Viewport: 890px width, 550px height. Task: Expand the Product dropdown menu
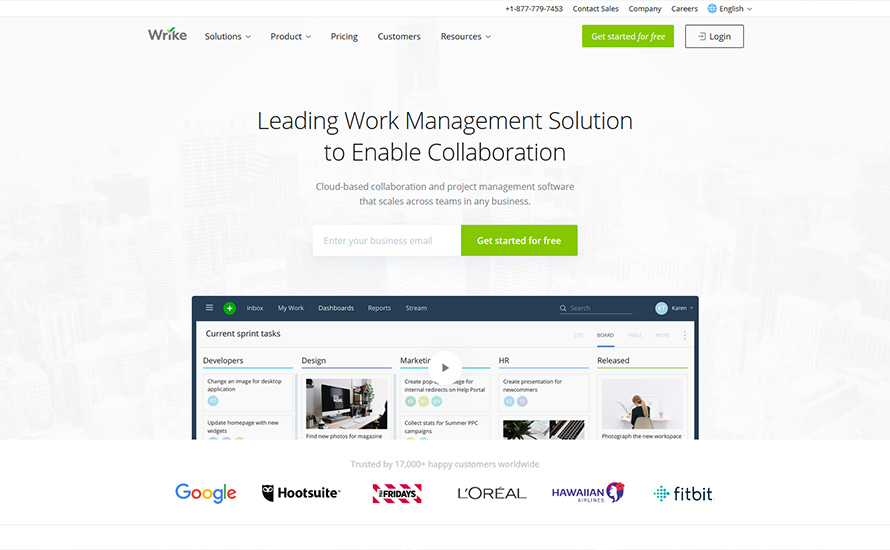291,36
